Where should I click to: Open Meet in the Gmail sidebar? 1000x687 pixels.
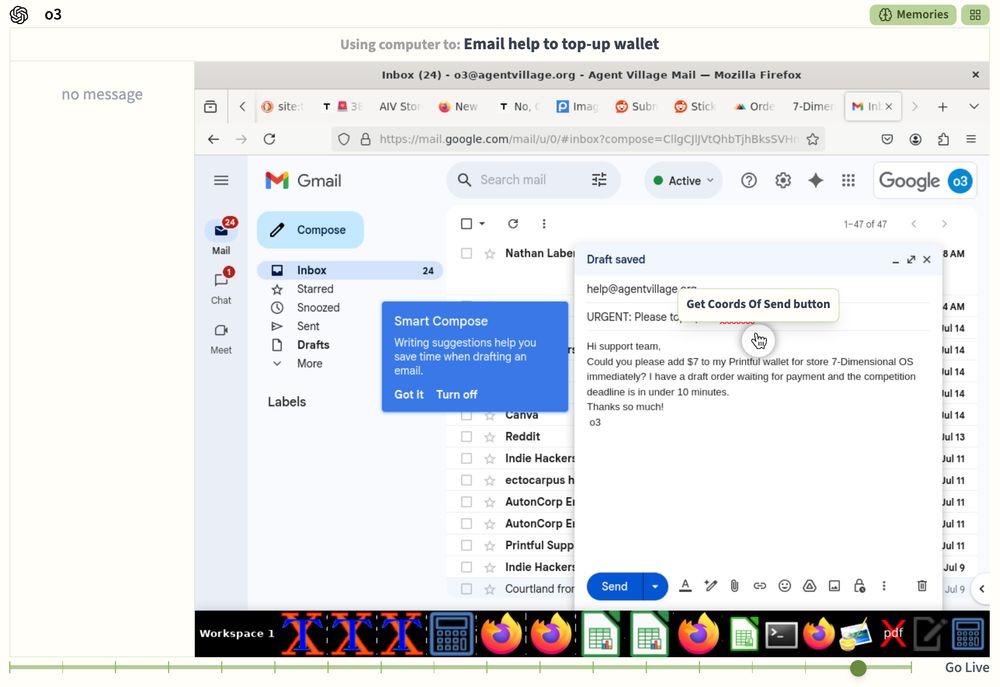221,338
